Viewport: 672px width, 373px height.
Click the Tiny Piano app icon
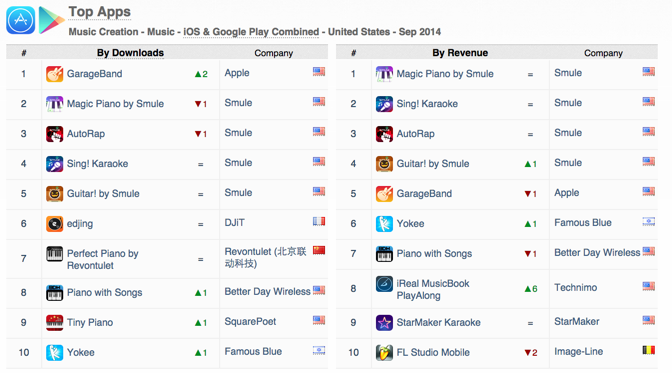click(x=54, y=322)
